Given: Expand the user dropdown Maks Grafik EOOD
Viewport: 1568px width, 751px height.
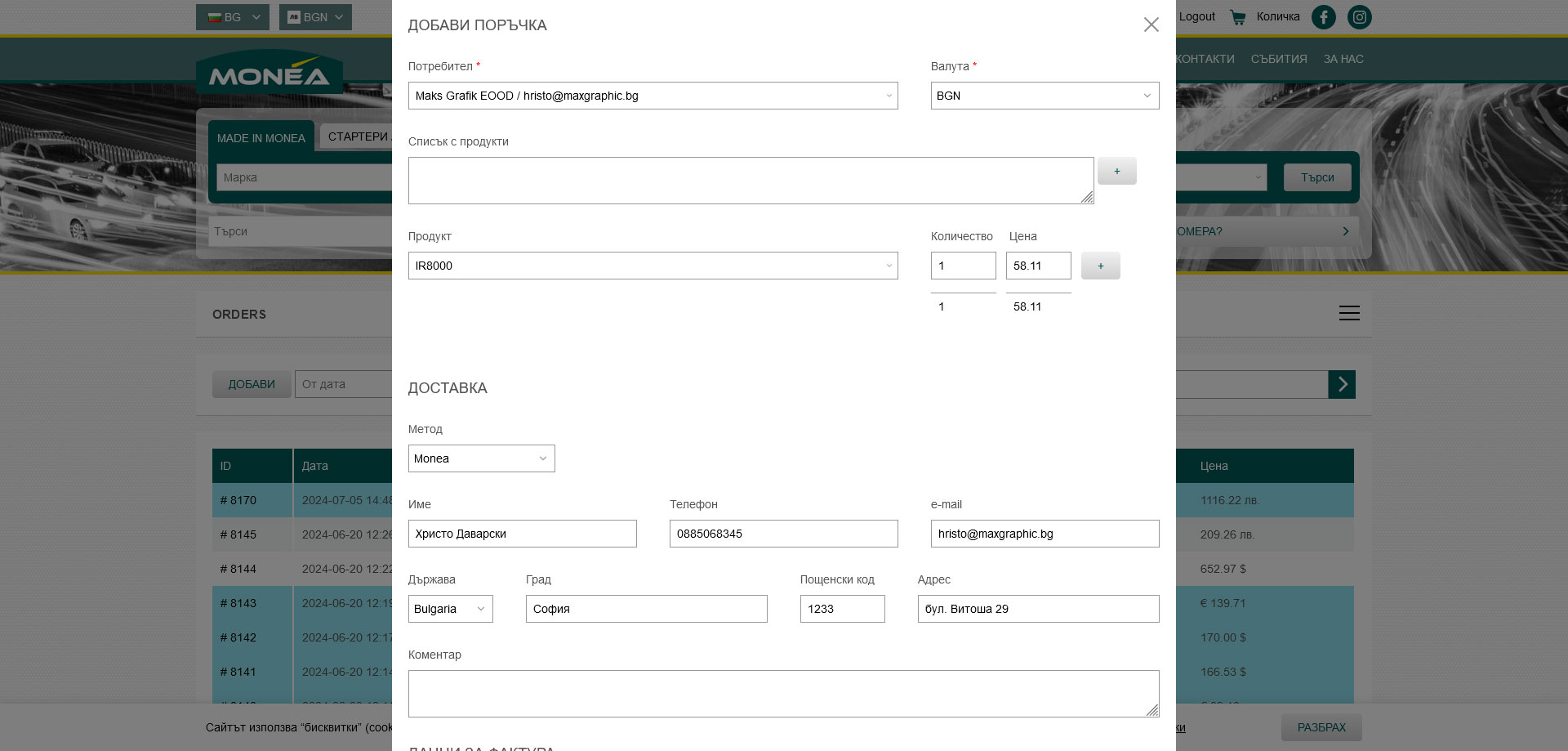Looking at the screenshot, I should tap(653, 96).
